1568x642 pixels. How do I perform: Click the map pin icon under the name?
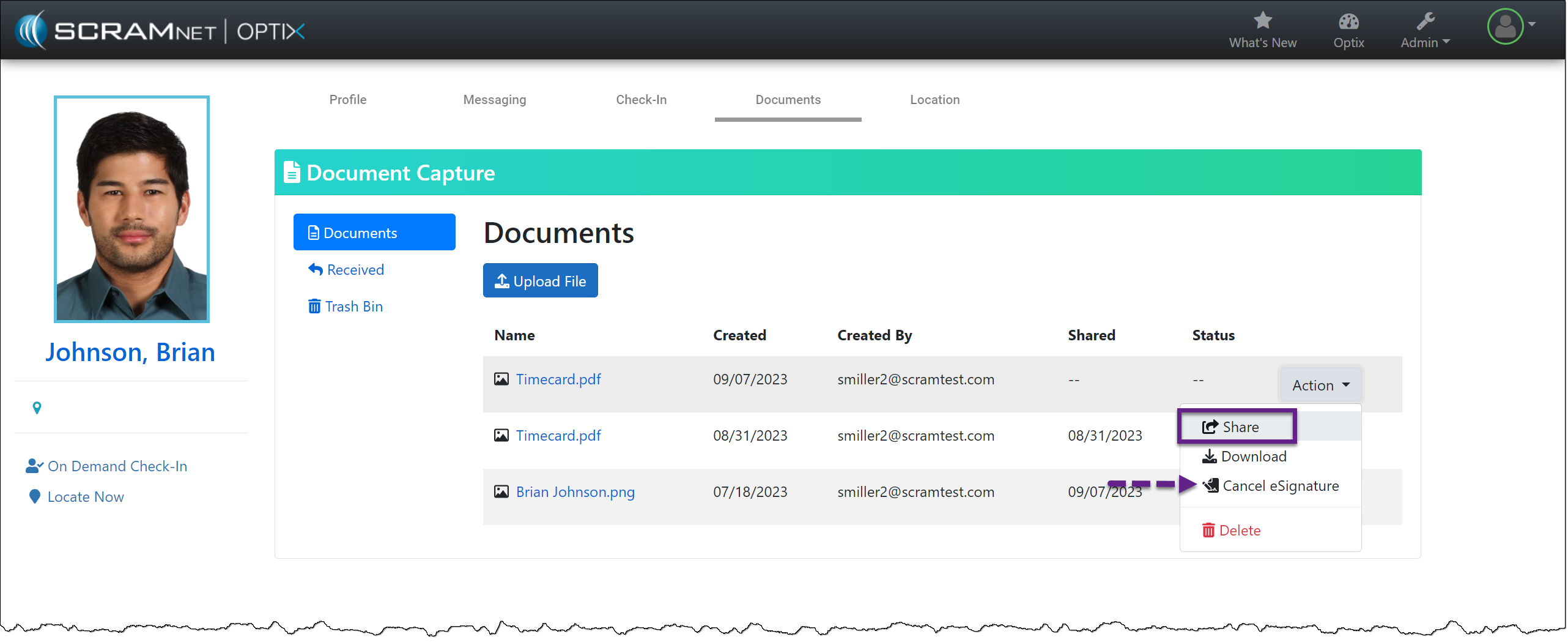37,408
